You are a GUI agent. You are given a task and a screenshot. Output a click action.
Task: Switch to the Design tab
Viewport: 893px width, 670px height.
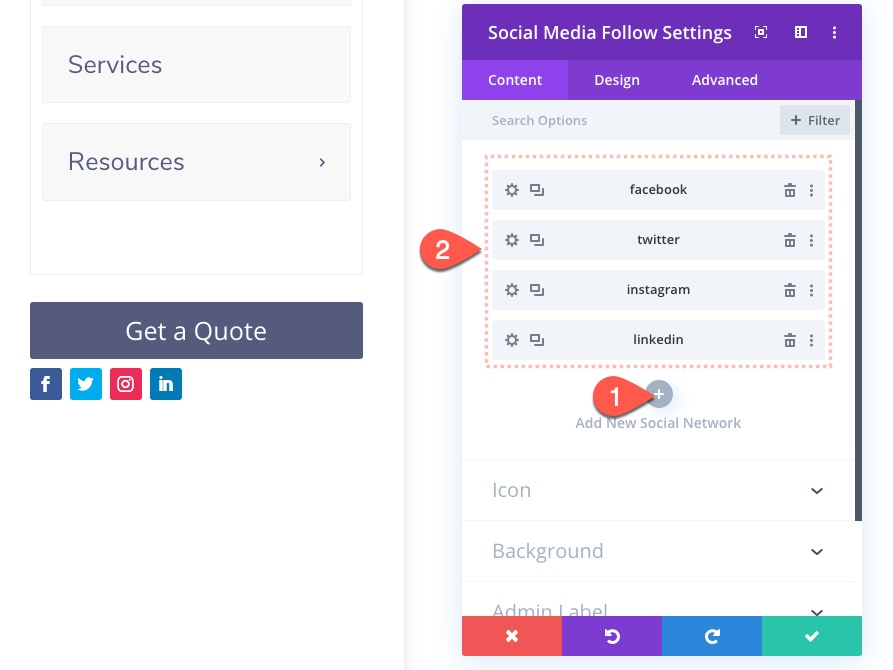tap(617, 80)
